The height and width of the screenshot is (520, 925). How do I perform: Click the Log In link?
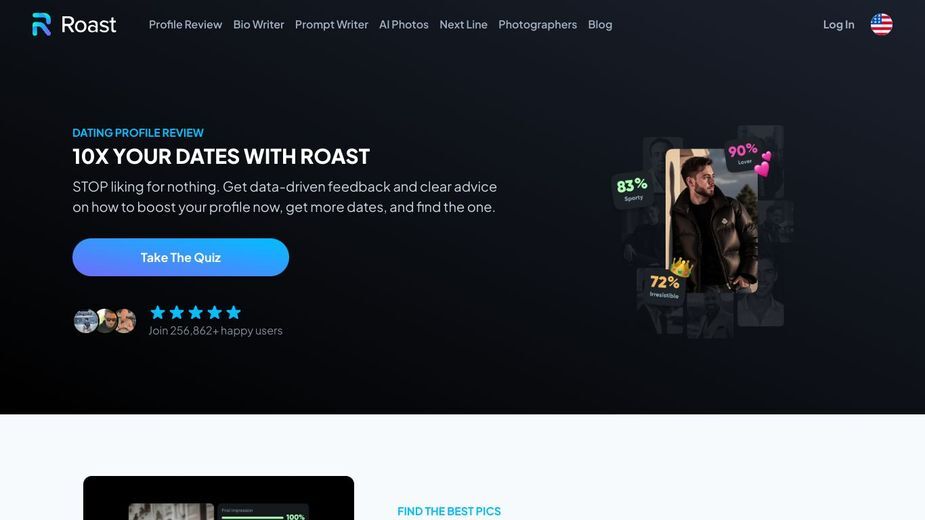[x=838, y=24]
